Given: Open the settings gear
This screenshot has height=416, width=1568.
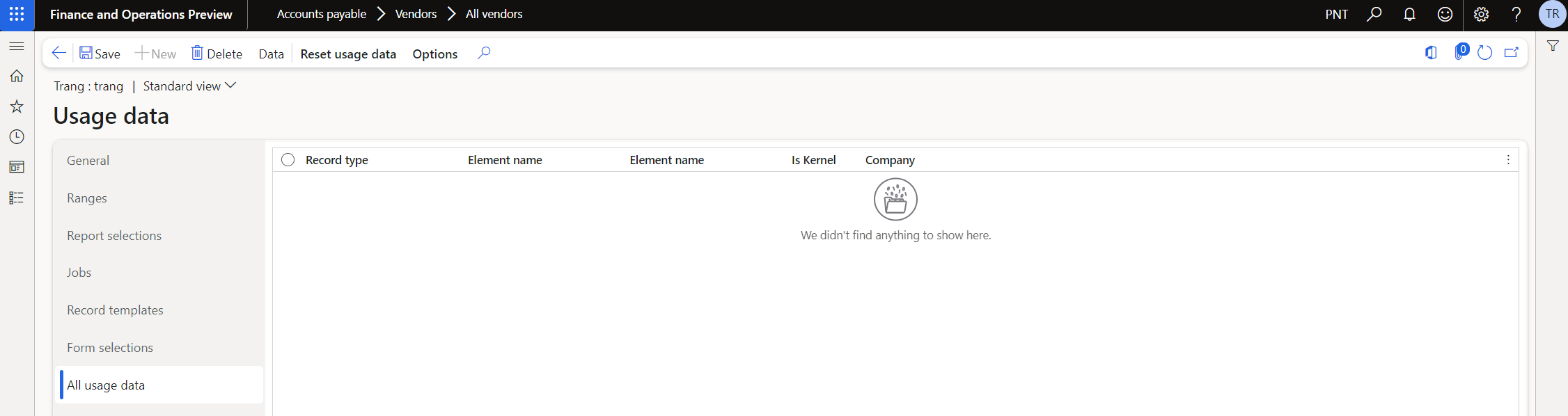Looking at the screenshot, I should coord(1481,14).
